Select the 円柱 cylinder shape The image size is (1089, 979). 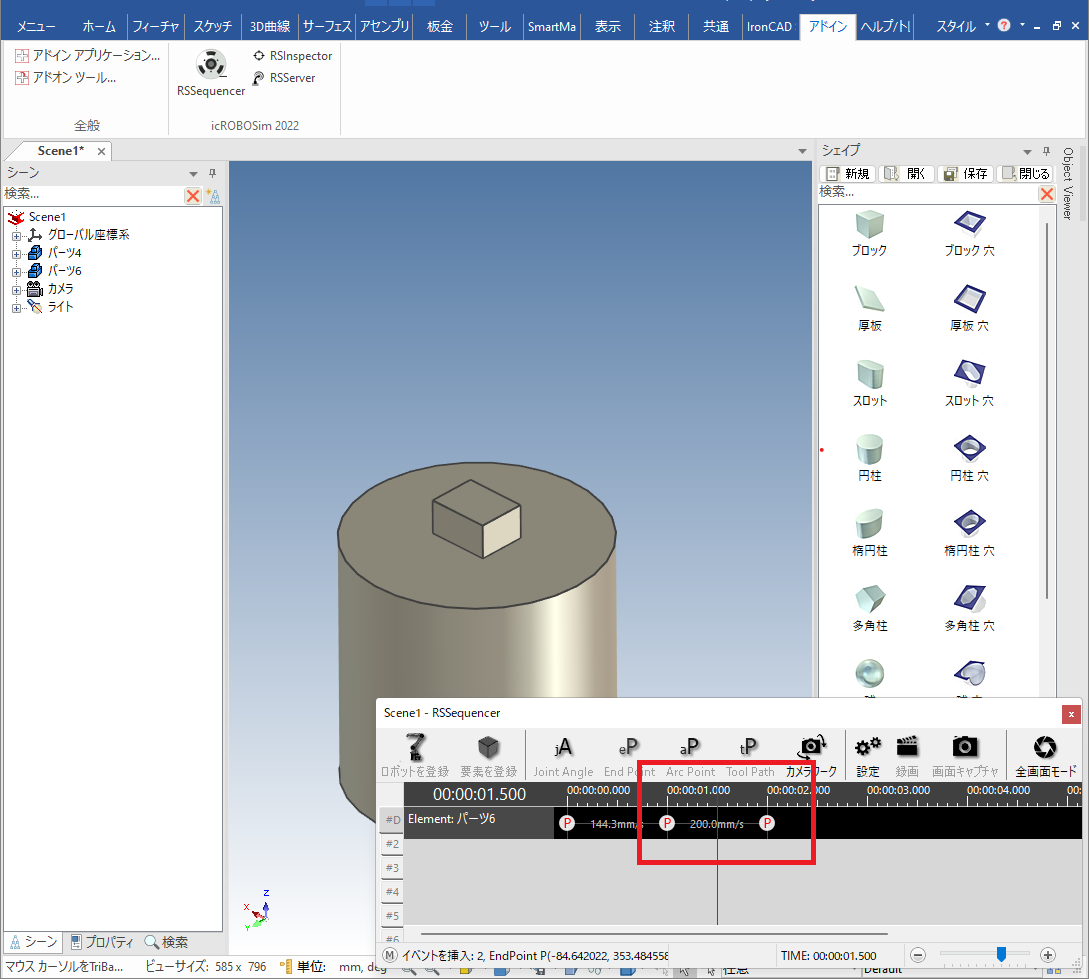869,450
